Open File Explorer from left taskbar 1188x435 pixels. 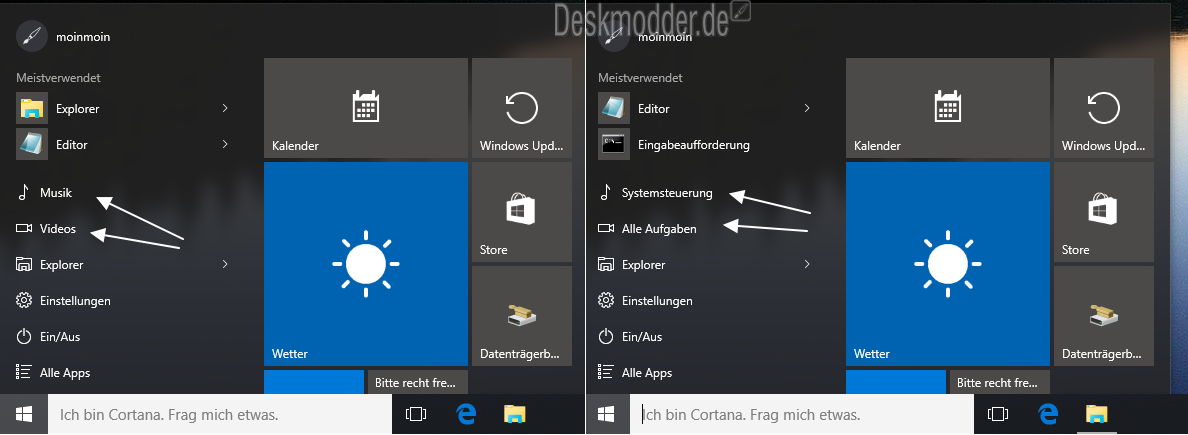pyautogui.click(x=514, y=414)
